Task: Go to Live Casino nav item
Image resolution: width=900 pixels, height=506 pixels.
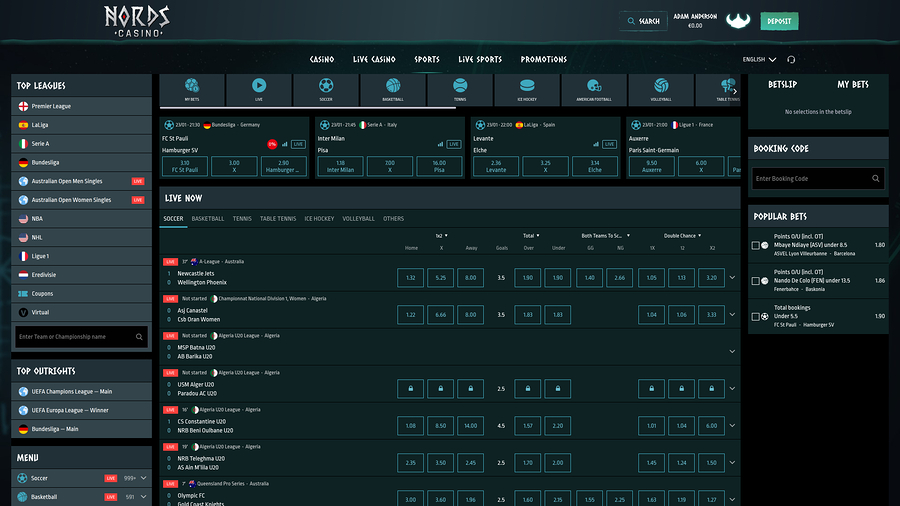Action: (x=374, y=60)
